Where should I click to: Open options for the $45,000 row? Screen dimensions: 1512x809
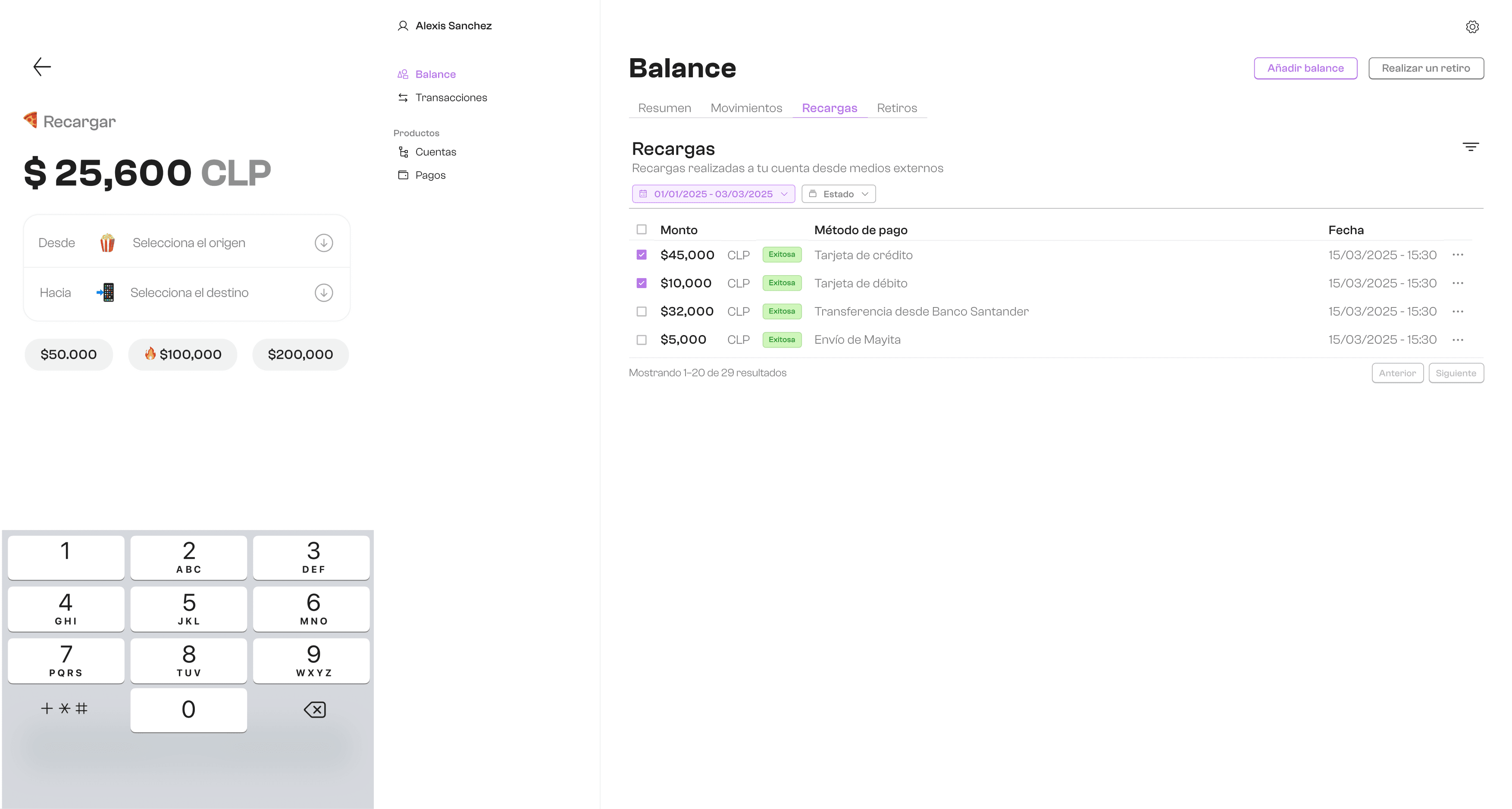coord(1458,255)
